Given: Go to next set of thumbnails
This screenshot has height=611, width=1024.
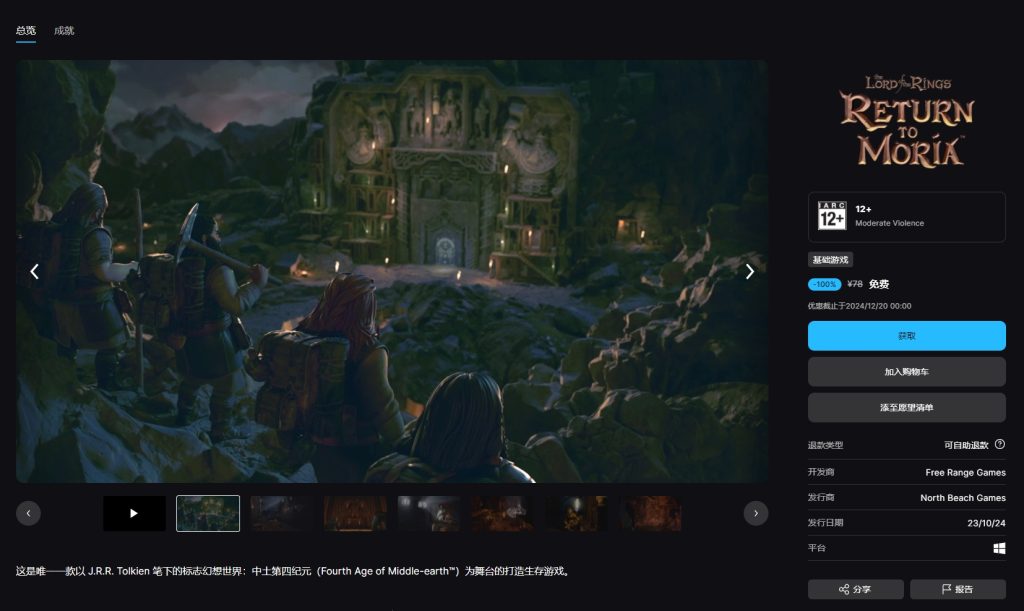Looking at the screenshot, I should 756,513.
